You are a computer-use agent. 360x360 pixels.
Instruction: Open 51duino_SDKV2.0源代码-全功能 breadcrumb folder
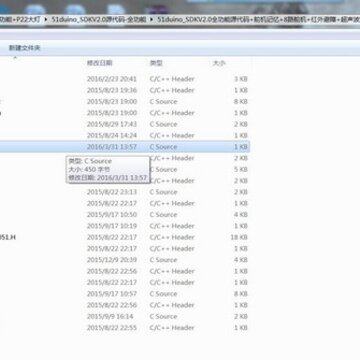[x=99, y=19]
